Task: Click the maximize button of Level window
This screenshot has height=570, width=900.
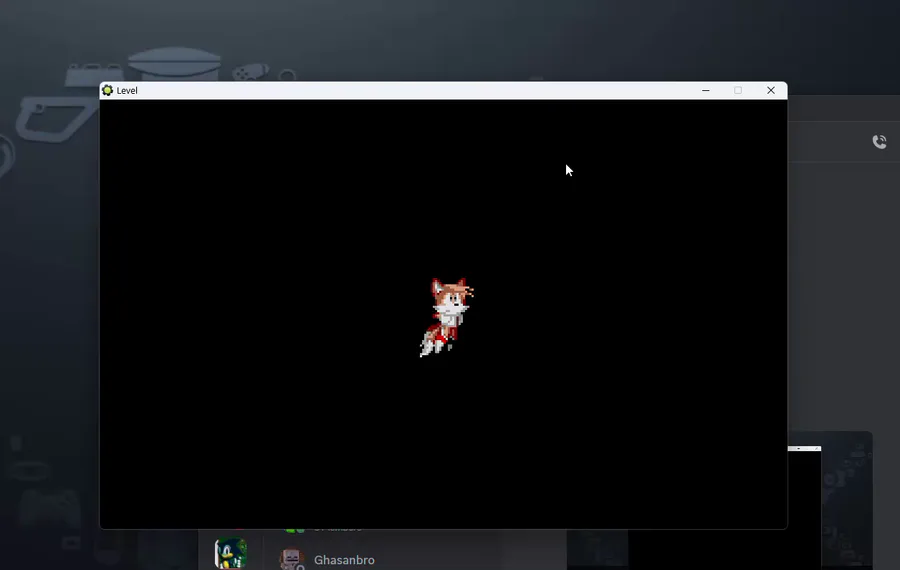Action: click(x=738, y=90)
